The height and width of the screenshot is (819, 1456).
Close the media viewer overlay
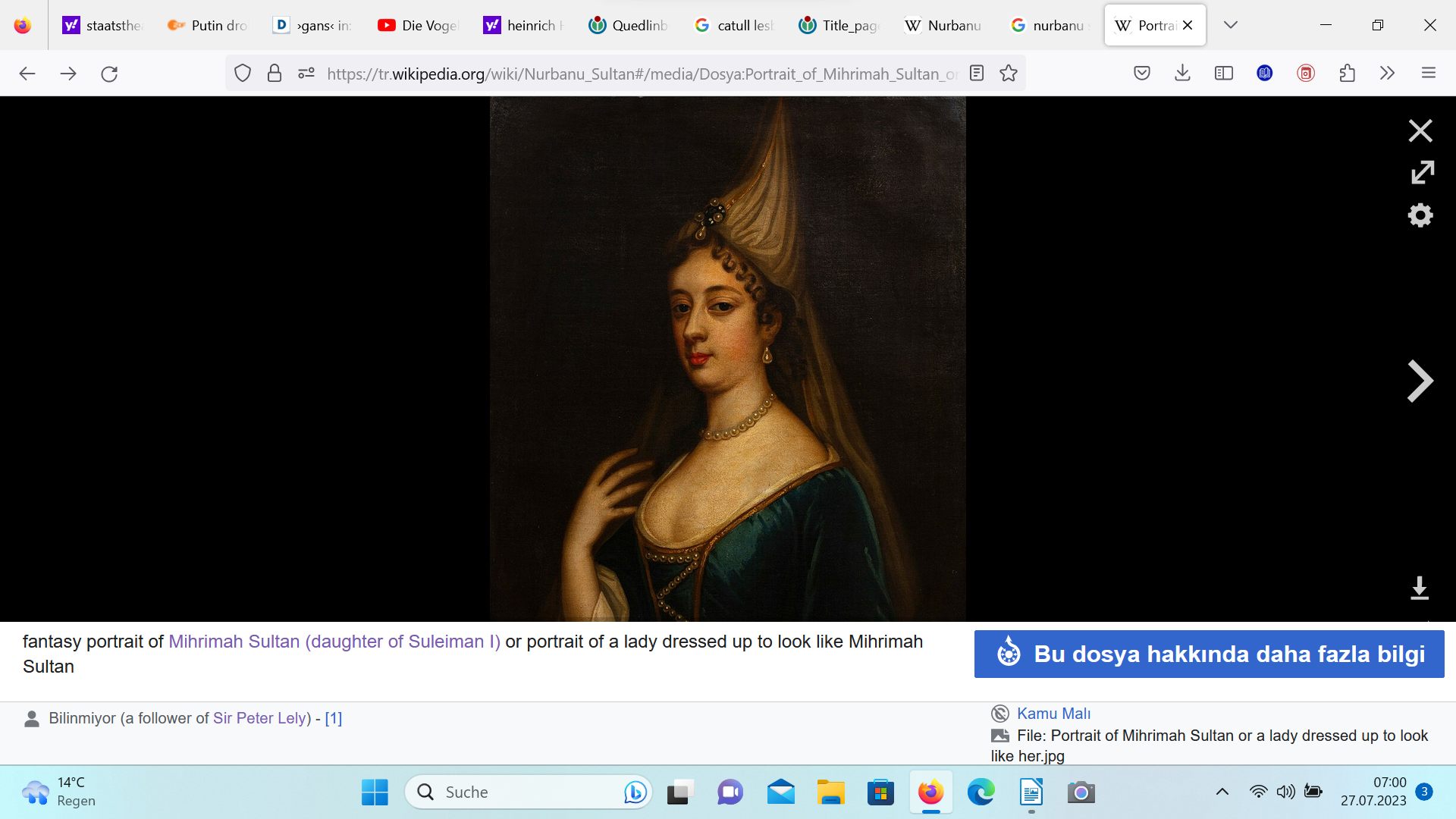click(x=1420, y=130)
